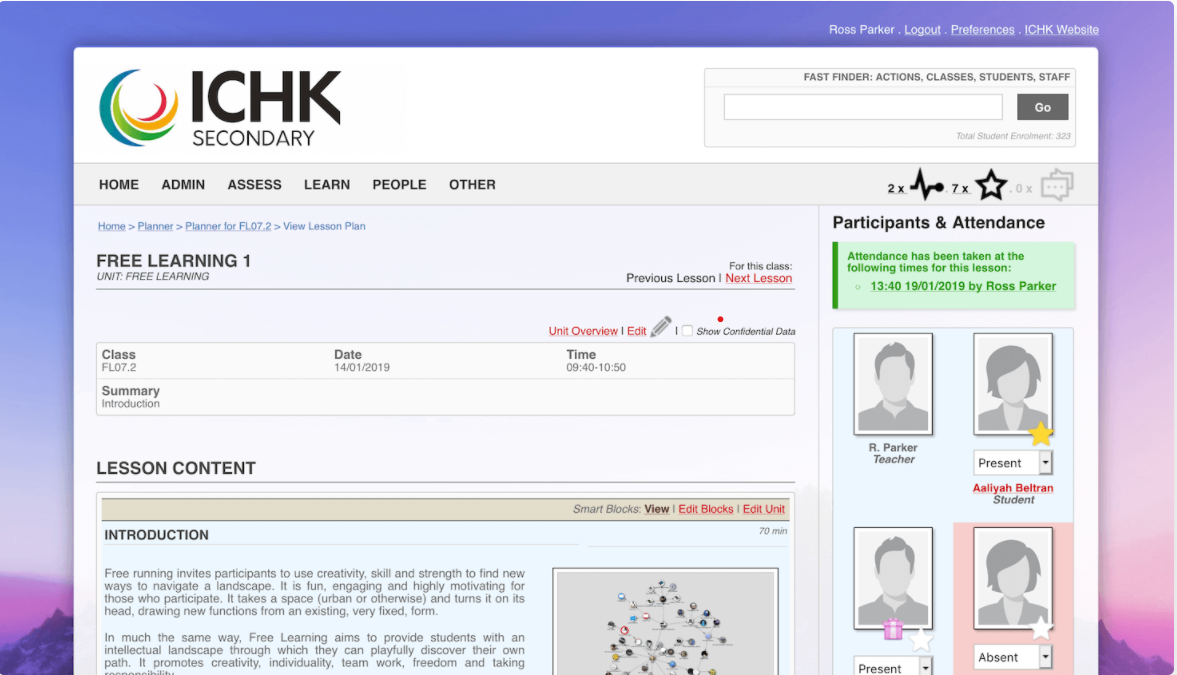Open the activity pulse notifications icon

(x=927, y=185)
